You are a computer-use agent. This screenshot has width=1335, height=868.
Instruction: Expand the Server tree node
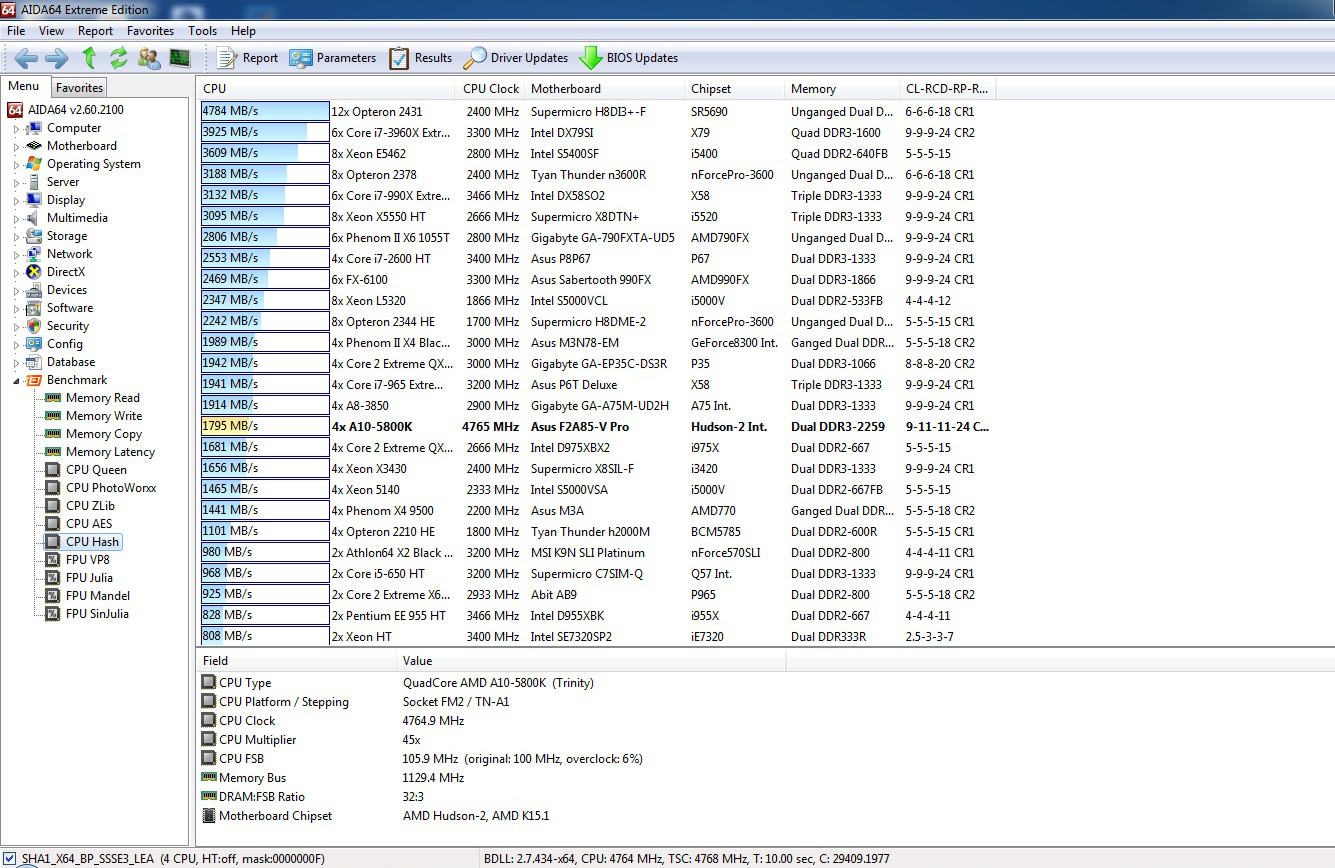[x=15, y=183]
